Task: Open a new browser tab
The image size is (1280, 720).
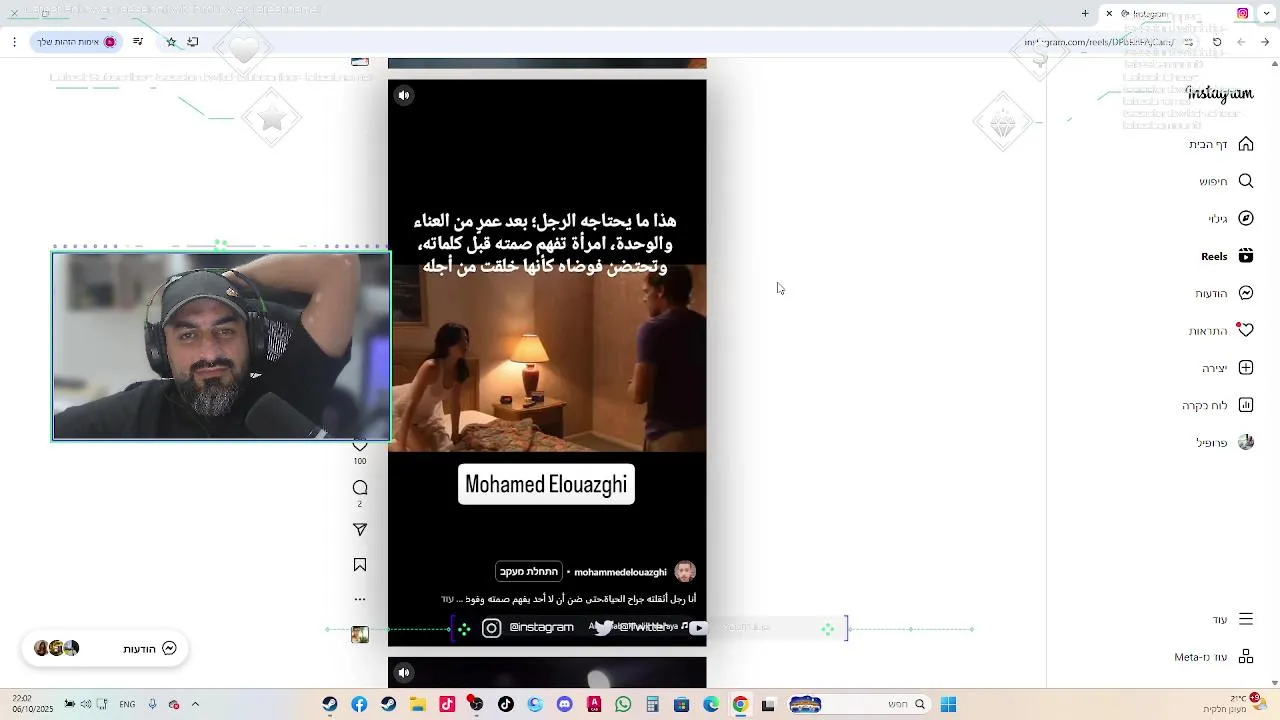Action: [1085, 14]
